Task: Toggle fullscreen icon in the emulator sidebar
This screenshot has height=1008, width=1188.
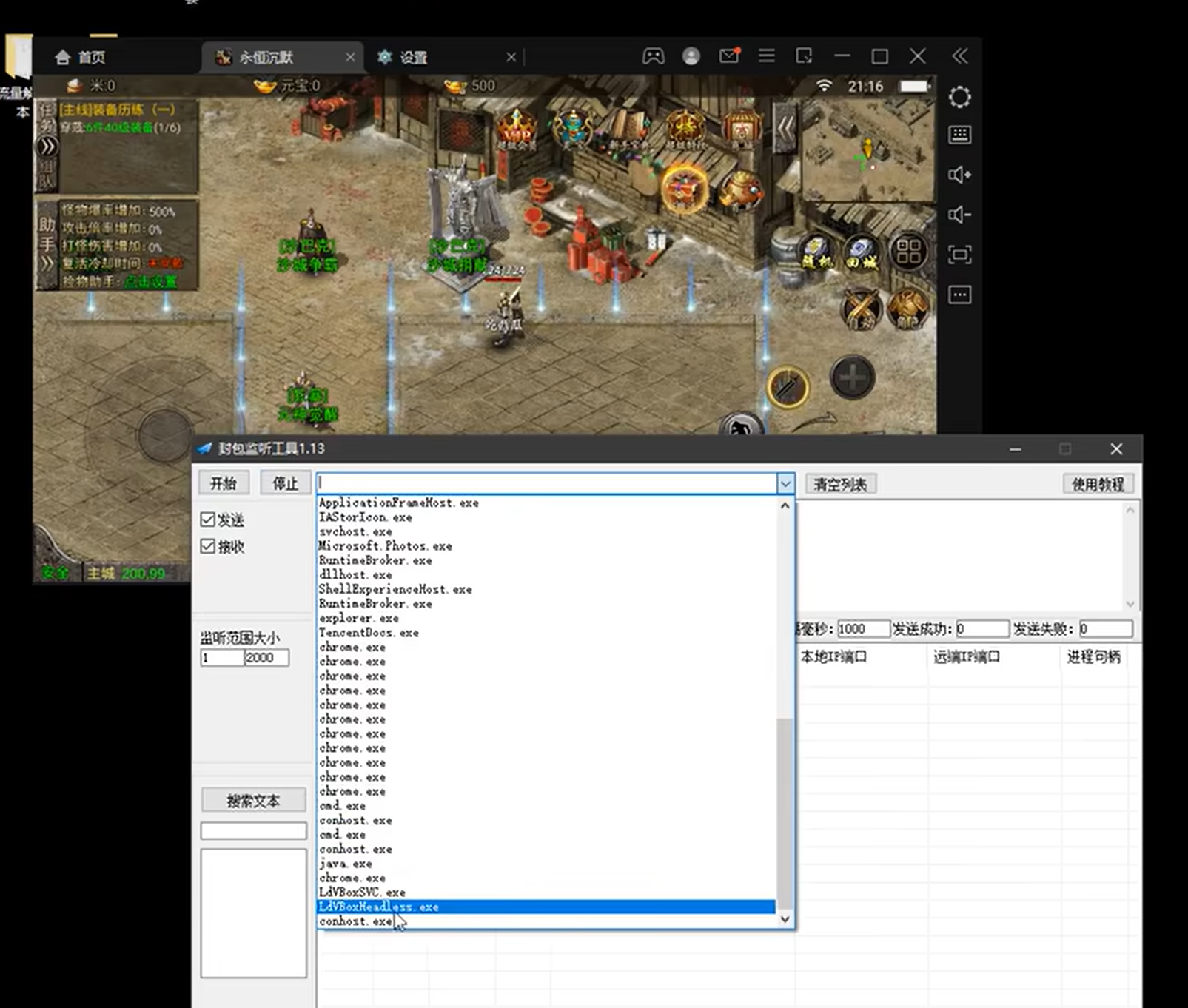Action: 960,255
